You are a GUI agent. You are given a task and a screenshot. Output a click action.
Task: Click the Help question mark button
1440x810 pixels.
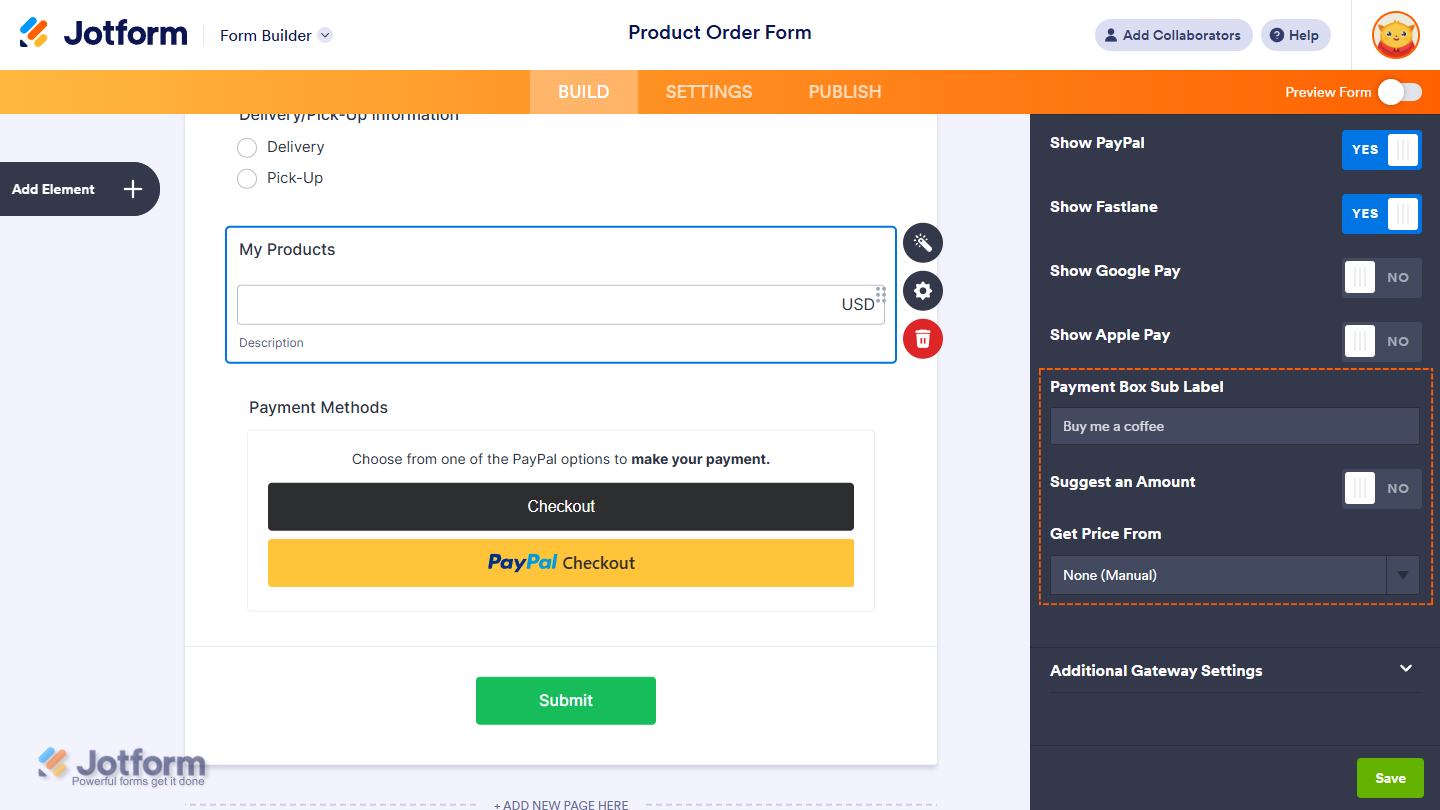[1295, 35]
